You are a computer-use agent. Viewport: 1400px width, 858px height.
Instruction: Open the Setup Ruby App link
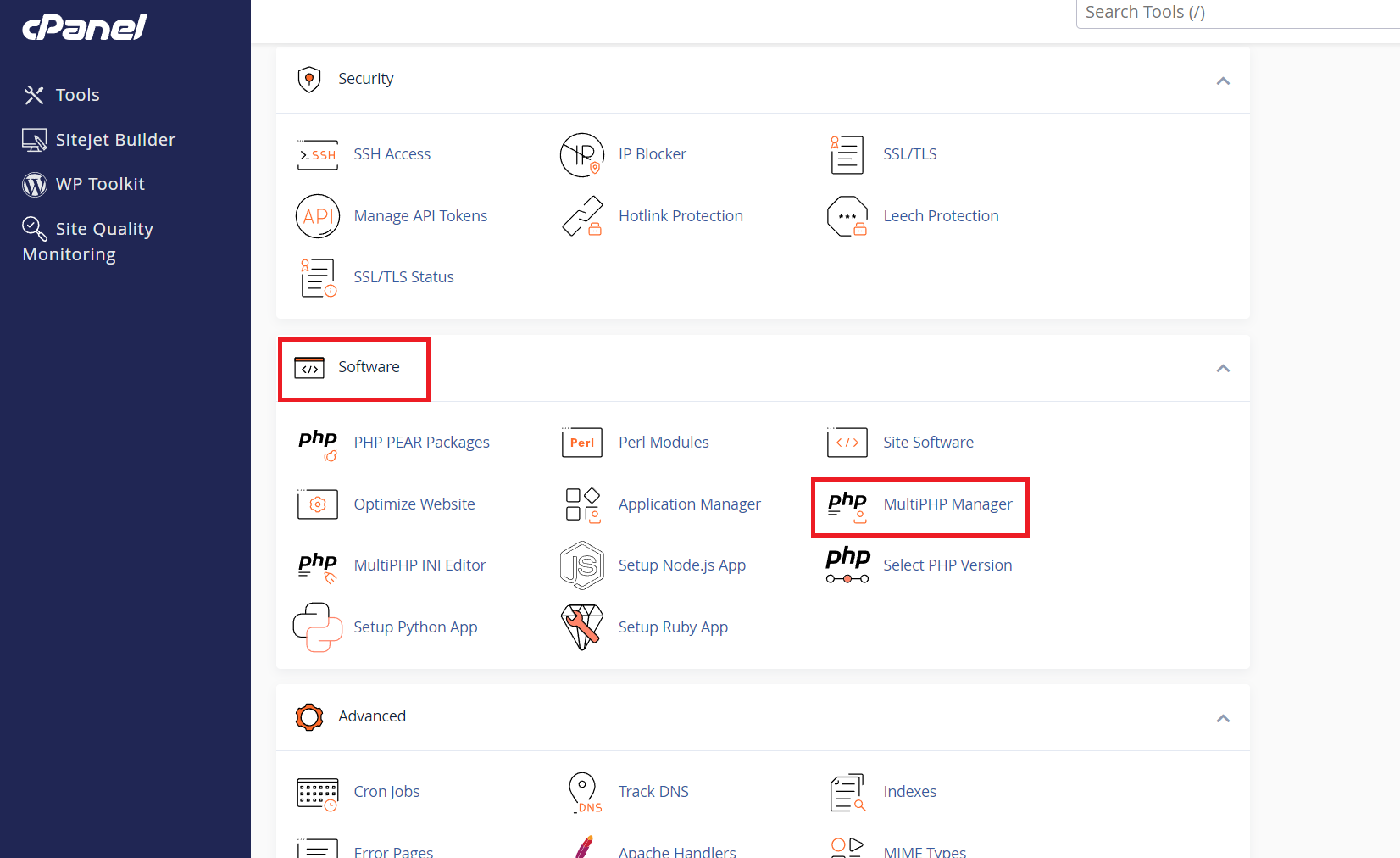click(673, 627)
